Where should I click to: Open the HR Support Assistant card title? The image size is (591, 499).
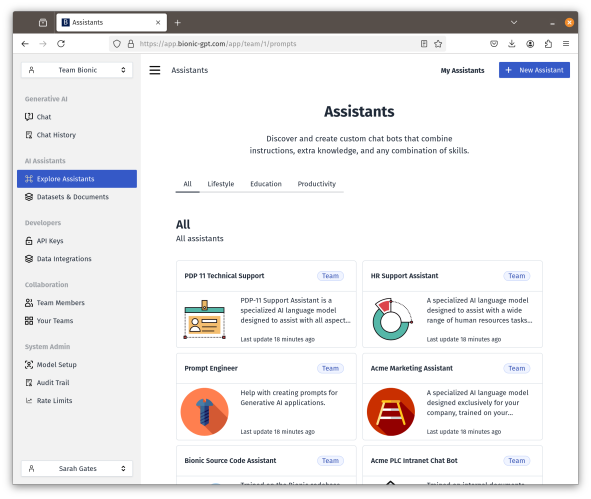click(404, 276)
